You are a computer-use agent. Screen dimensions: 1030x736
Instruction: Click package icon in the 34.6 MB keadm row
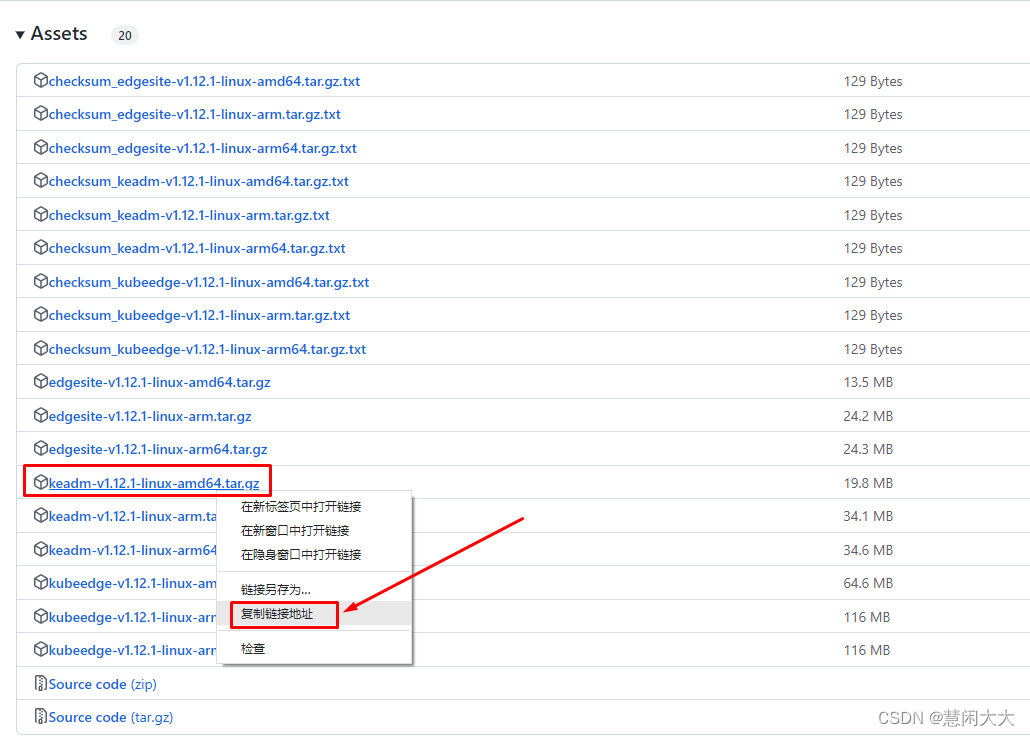click(x=41, y=549)
